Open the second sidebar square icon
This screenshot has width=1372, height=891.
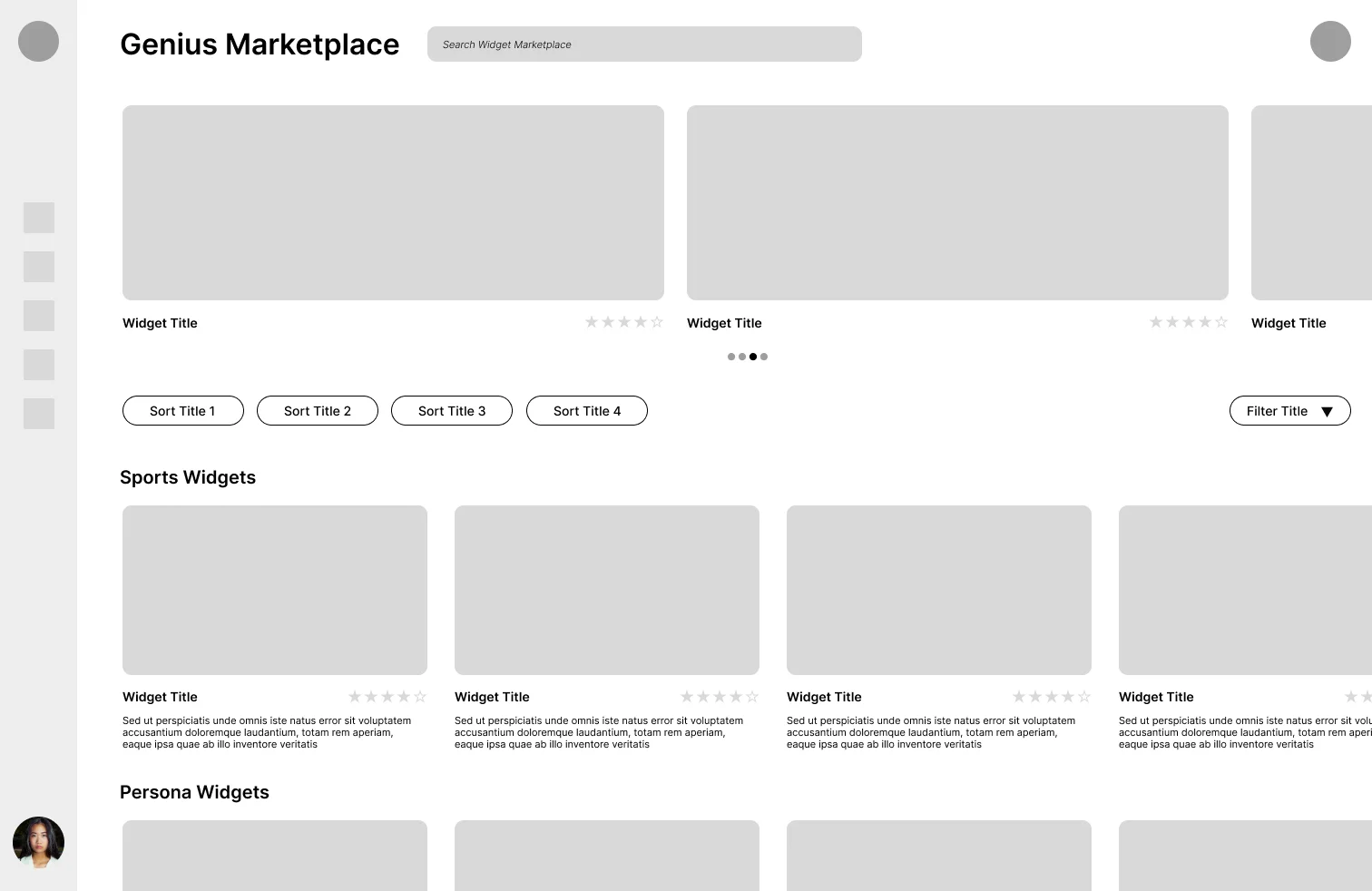[x=39, y=267]
